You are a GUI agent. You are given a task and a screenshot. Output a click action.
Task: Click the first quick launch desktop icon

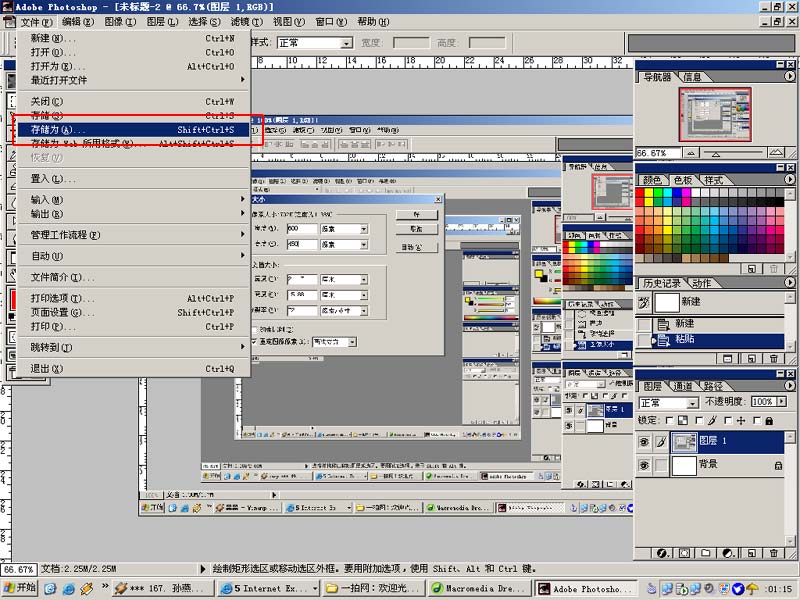pos(49,588)
